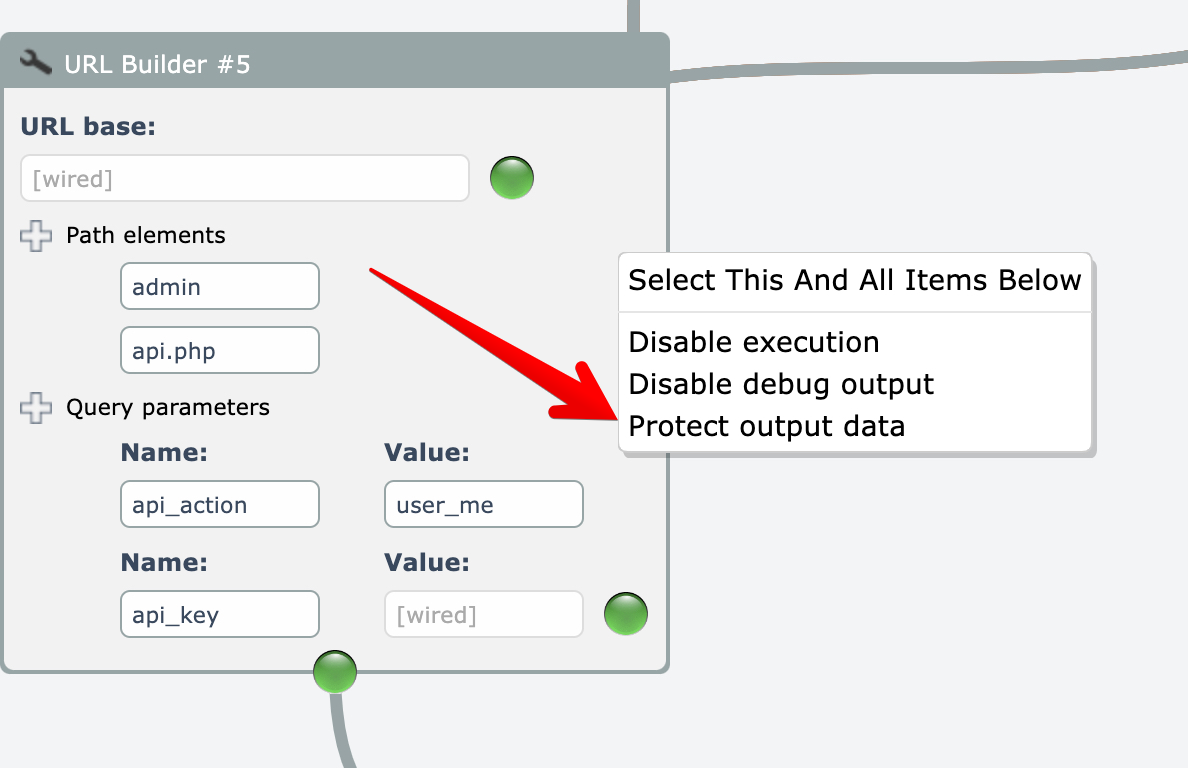Select Protect output data menu option
Screen dimensions: 1188x768
coord(766,426)
